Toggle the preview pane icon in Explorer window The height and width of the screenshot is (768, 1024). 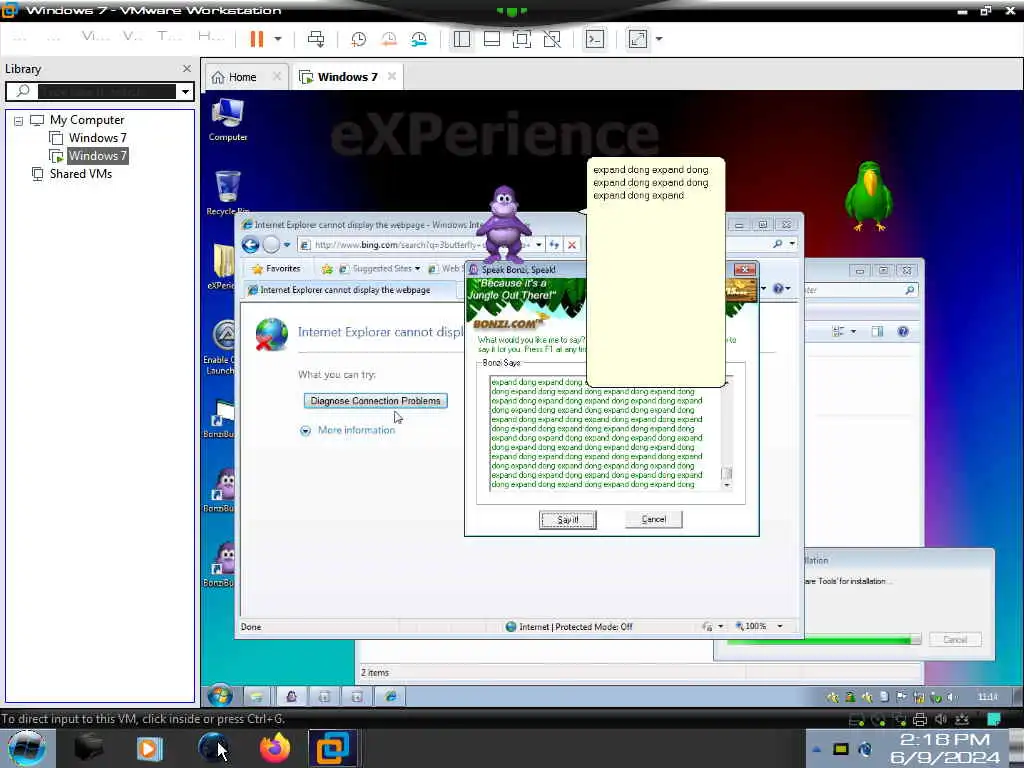pyautogui.click(x=877, y=332)
